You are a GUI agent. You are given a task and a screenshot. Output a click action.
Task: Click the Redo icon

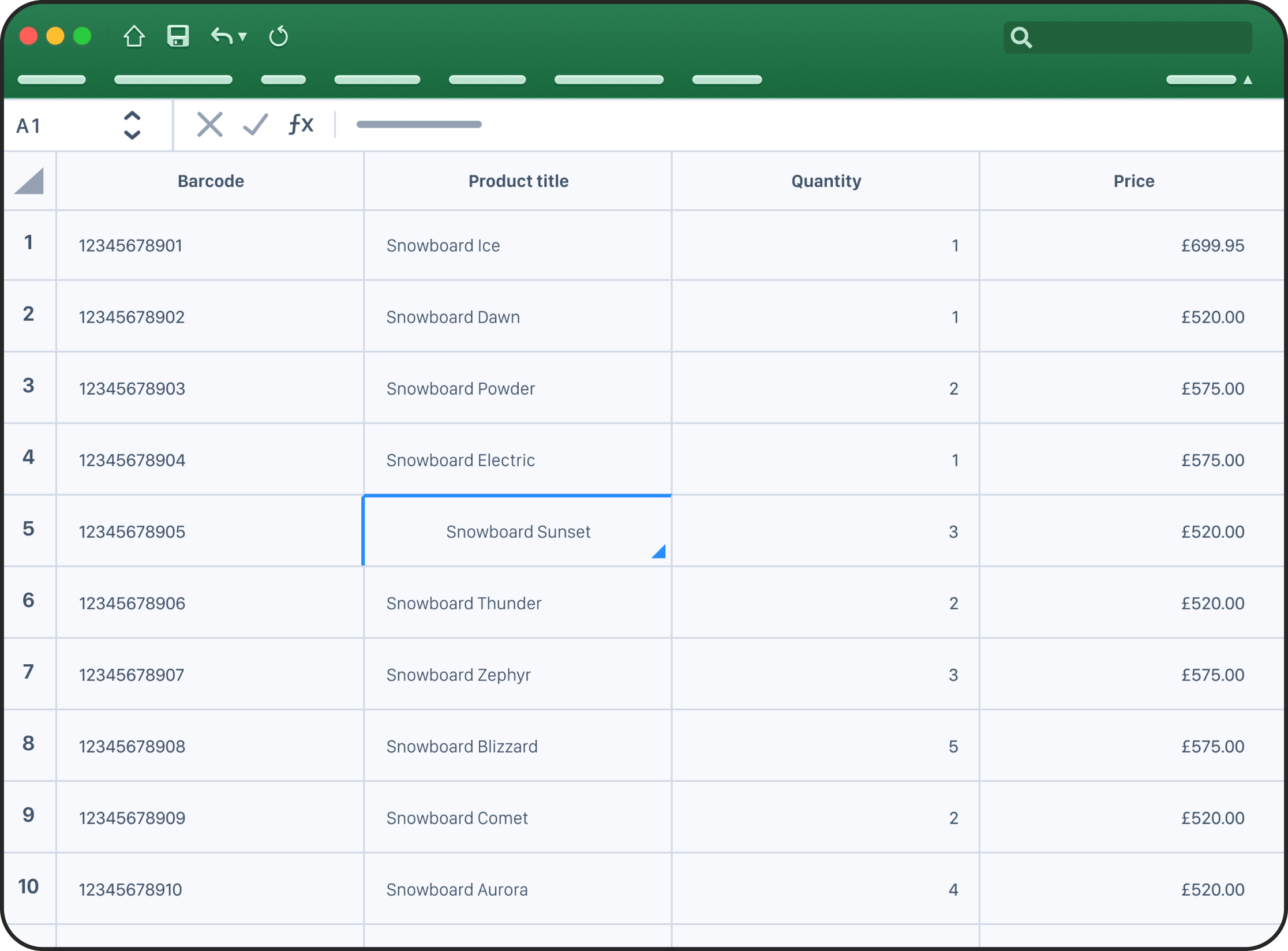(x=279, y=36)
